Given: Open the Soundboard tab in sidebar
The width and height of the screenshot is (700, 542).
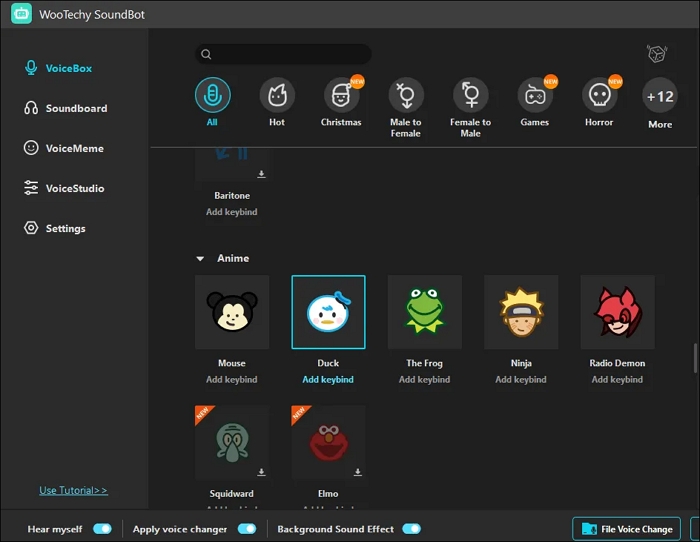Looking at the screenshot, I should tap(76, 108).
